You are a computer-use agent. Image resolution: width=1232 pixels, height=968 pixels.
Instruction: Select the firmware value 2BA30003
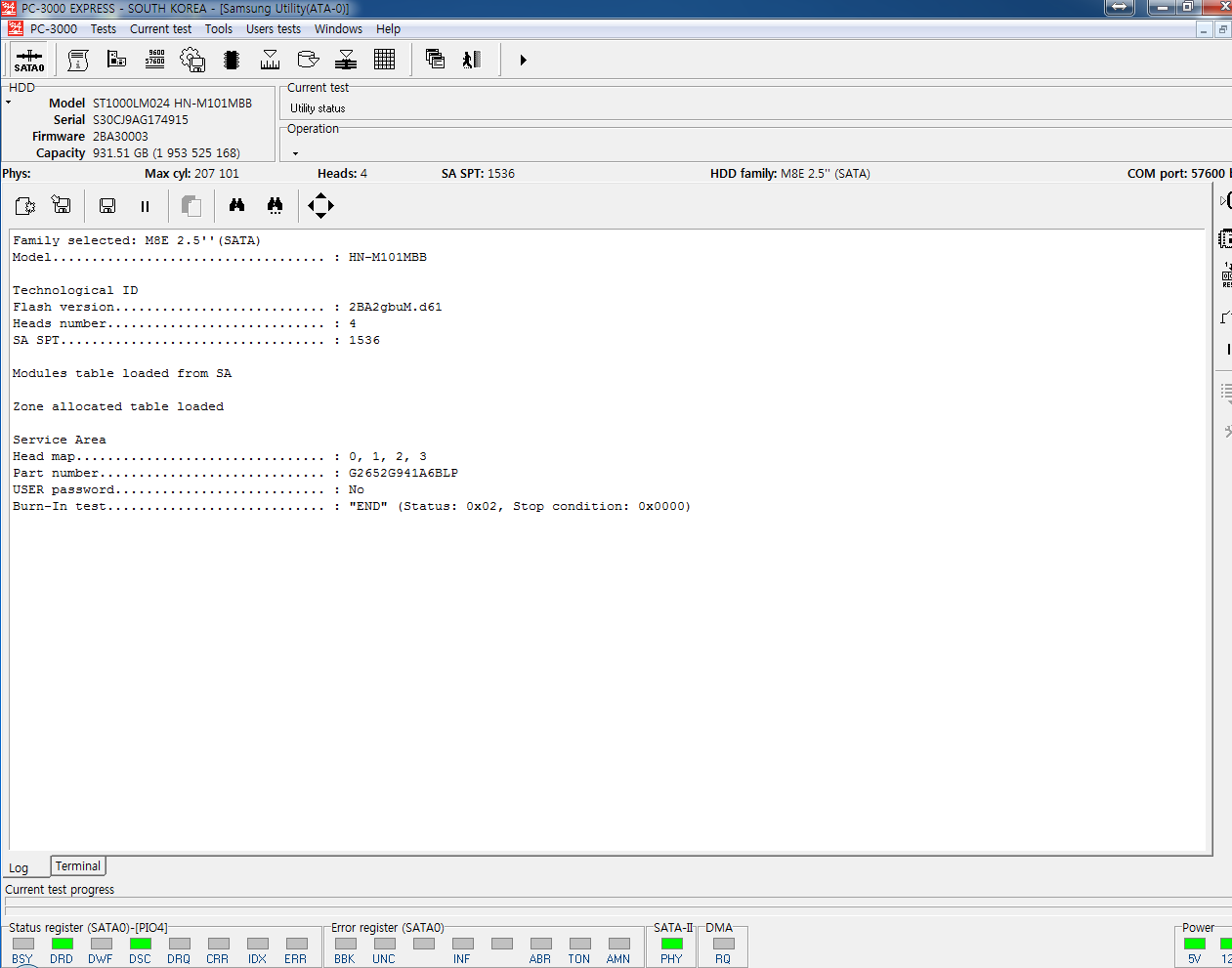click(120, 137)
